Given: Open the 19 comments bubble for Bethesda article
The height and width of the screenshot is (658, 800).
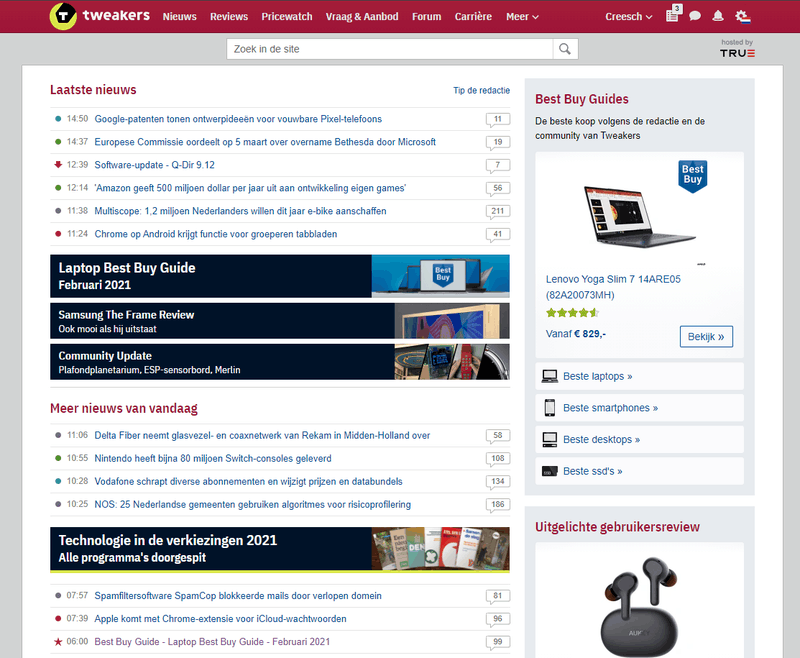Looking at the screenshot, I should [498, 142].
